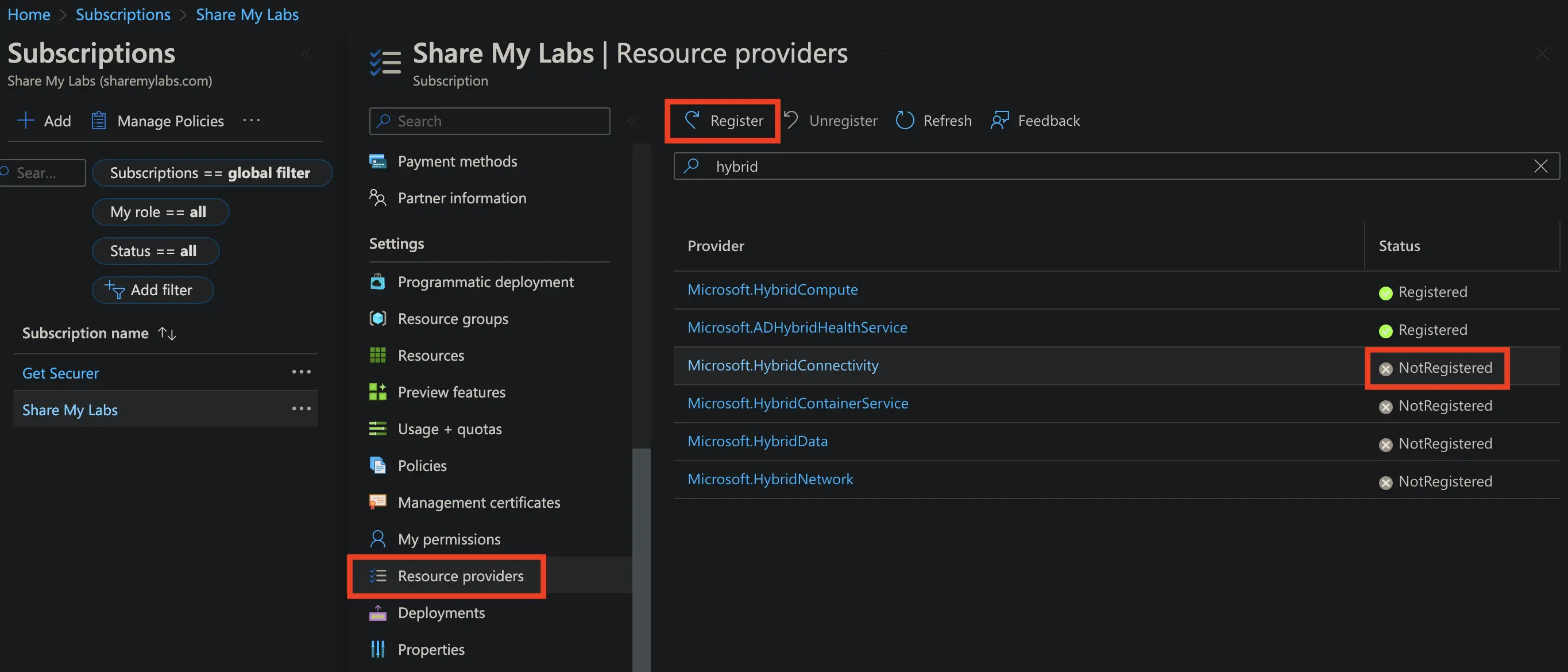1568x672 pixels.
Task: Open Manage Policies clipboard icon
Action: (x=99, y=121)
